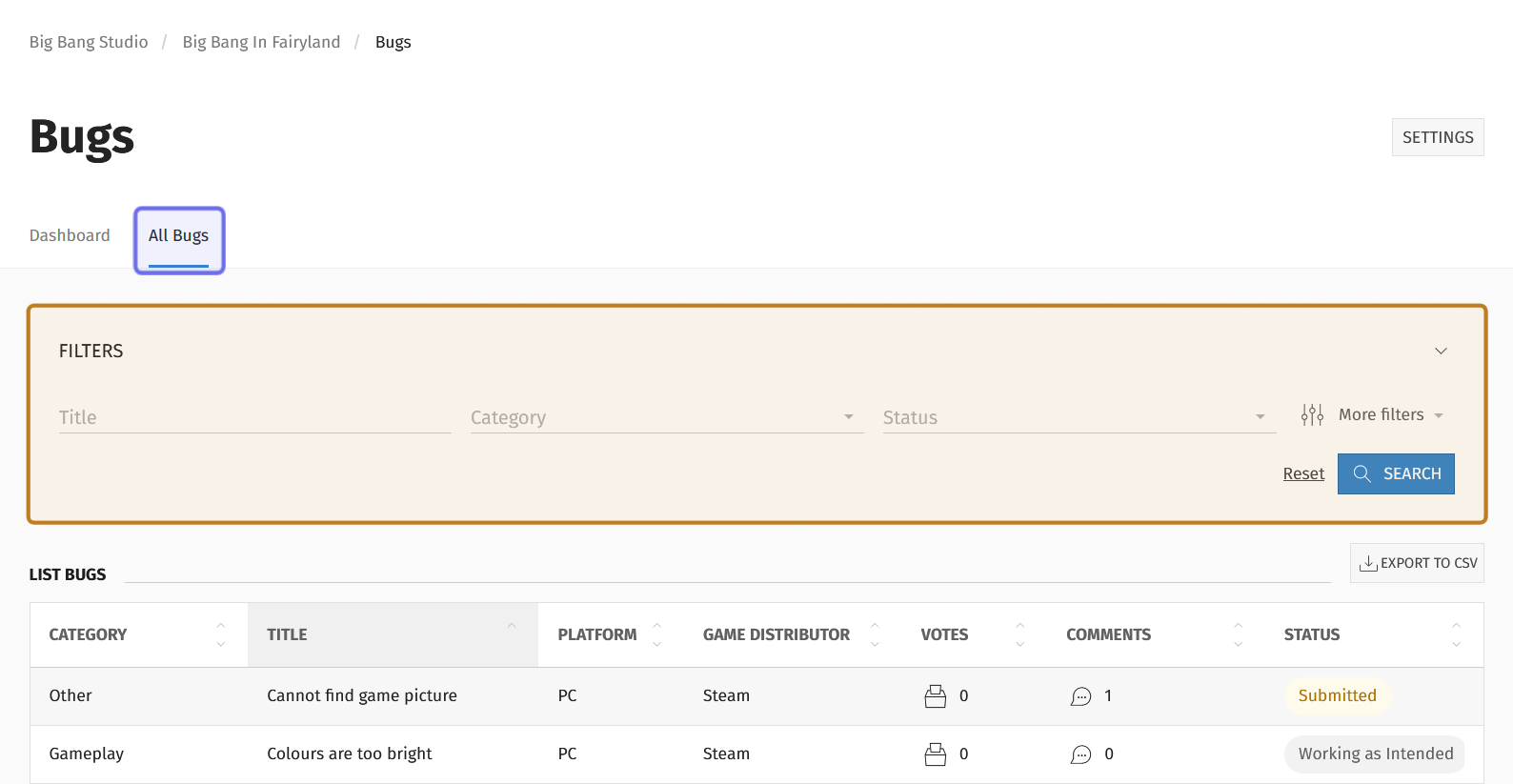Open the SETTINGS button
1513x784 pixels.
[x=1438, y=137]
